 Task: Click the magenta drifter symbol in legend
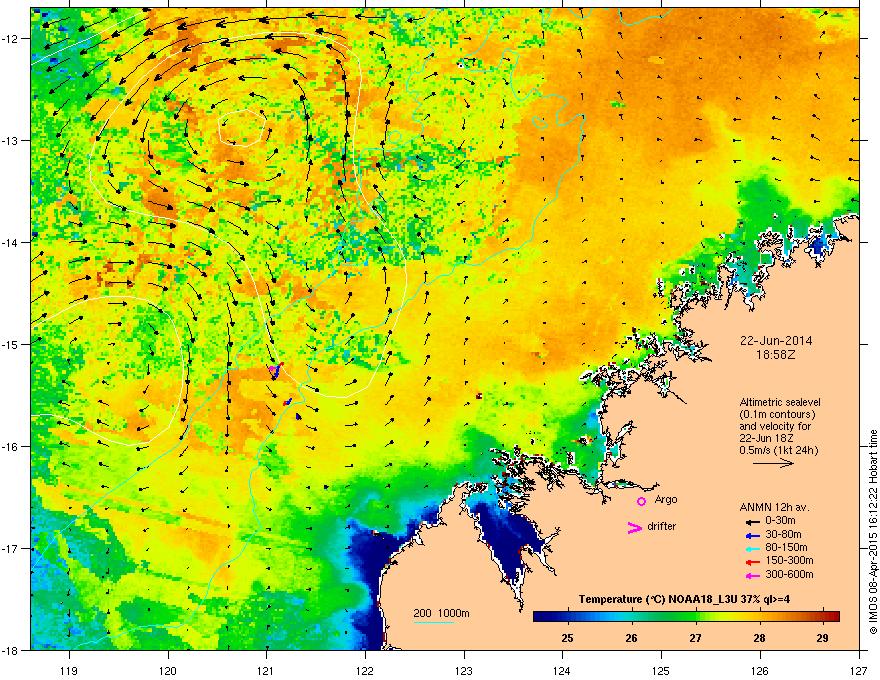click(634, 528)
